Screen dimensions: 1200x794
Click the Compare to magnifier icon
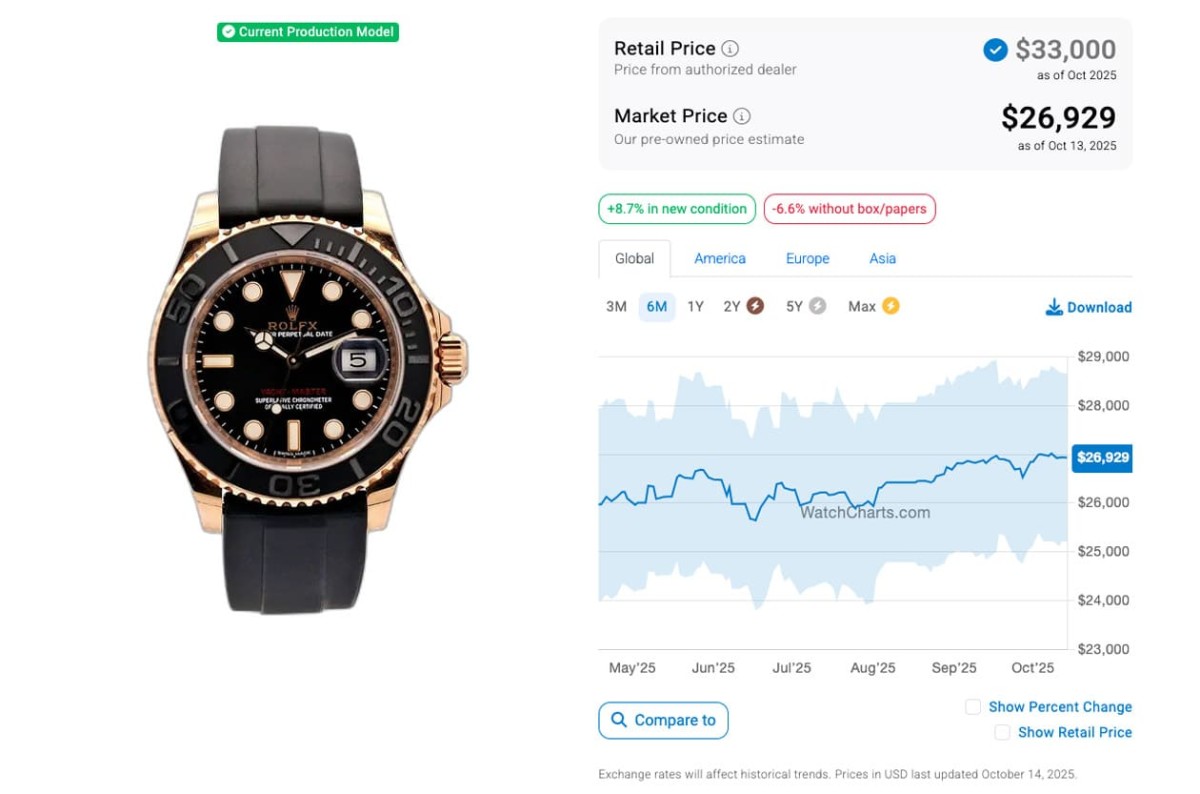click(619, 720)
